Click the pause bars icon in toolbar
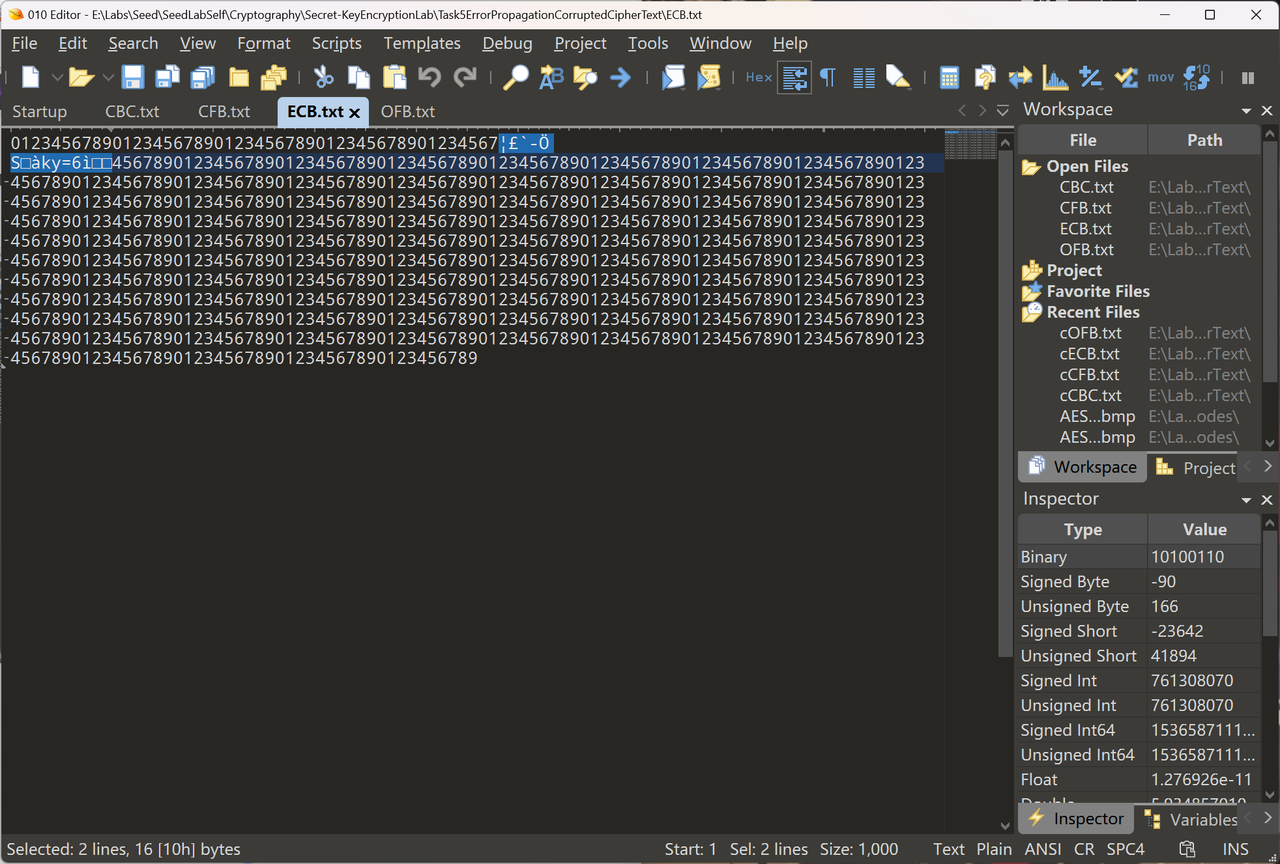Screen dimensions: 1280x864 pos(1248,77)
